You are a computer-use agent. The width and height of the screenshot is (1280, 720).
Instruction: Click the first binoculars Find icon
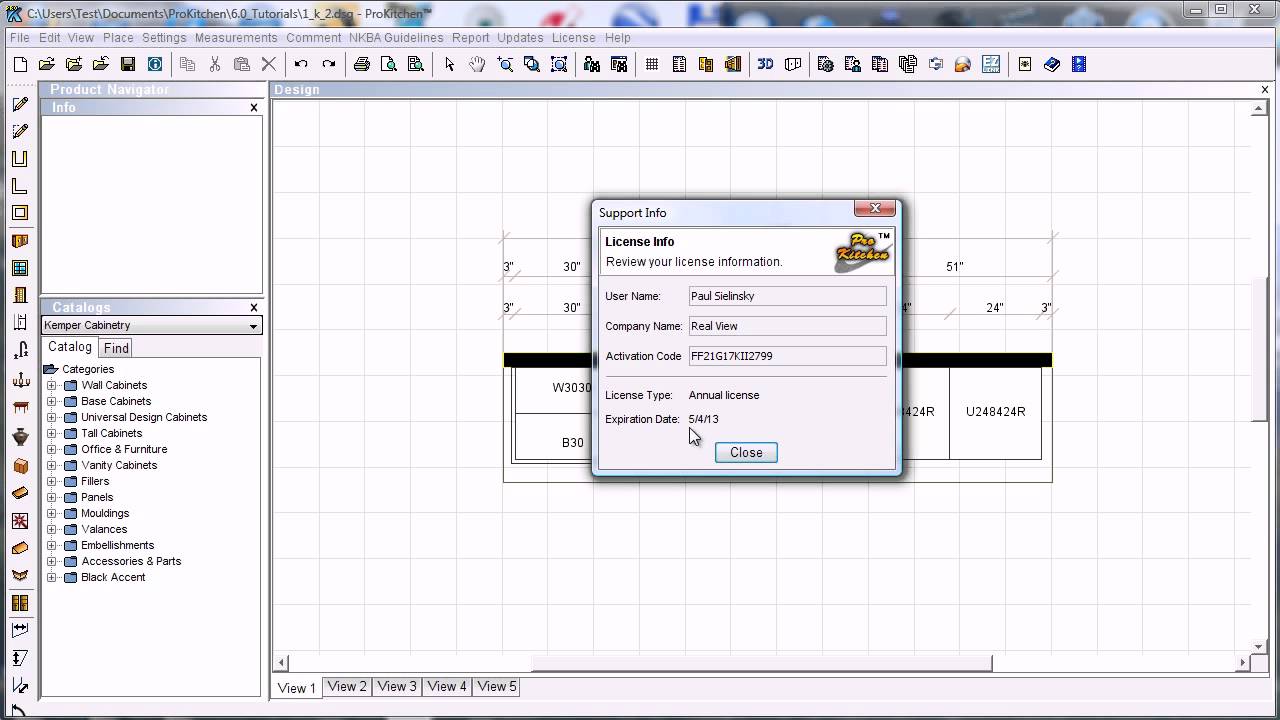(592, 64)
